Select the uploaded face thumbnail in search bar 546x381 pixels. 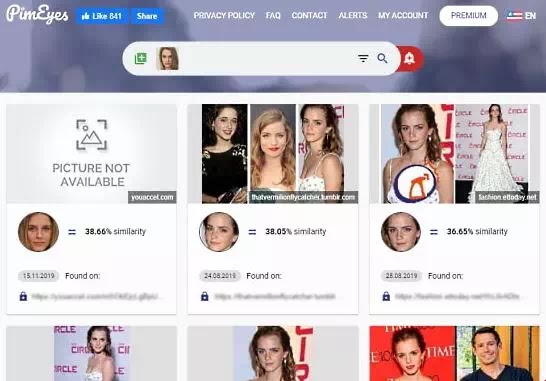click(168, 59)
